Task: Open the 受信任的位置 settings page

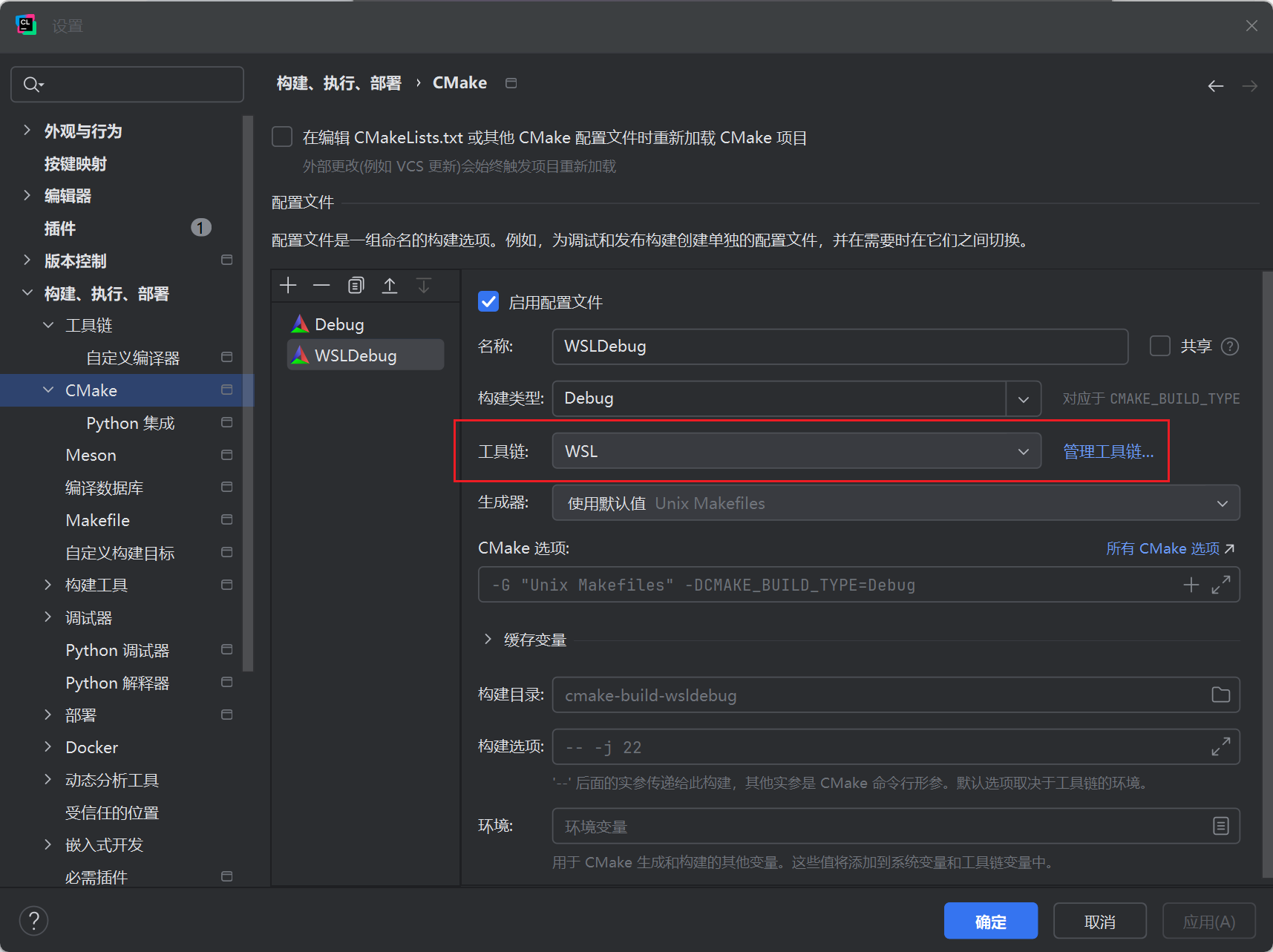Action: 112,813
